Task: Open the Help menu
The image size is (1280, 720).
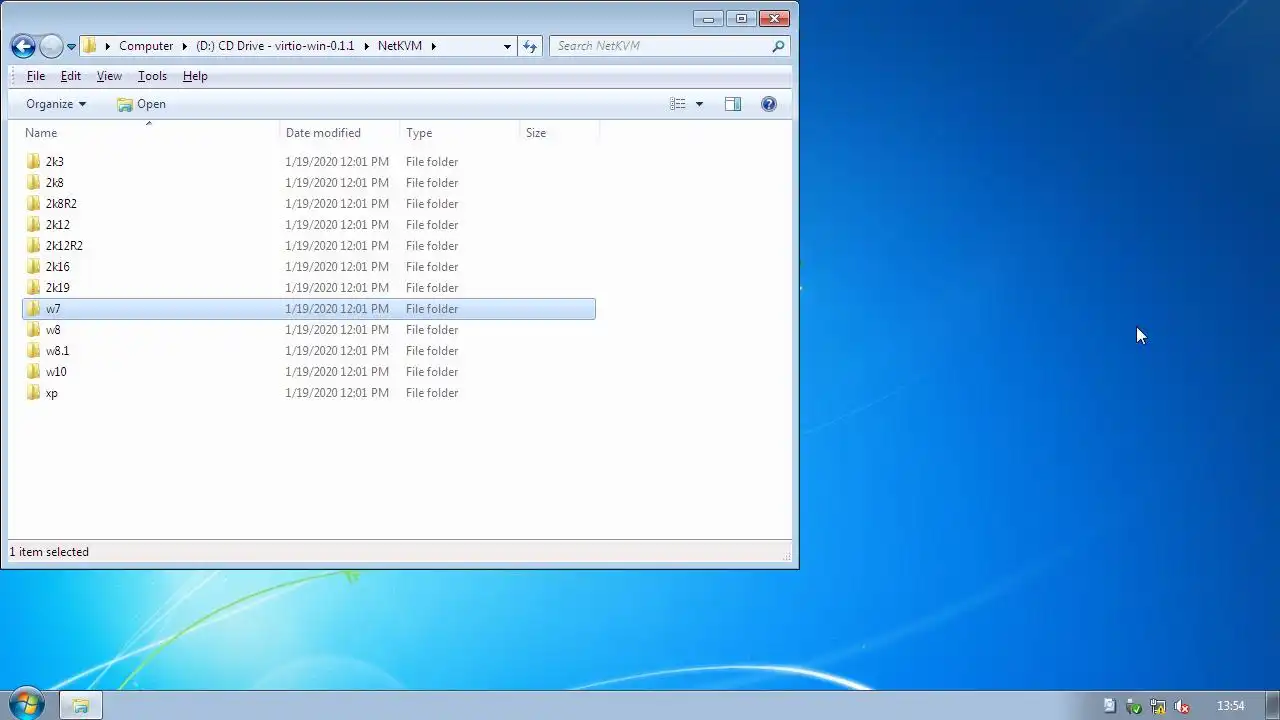Action: point(195,76)
